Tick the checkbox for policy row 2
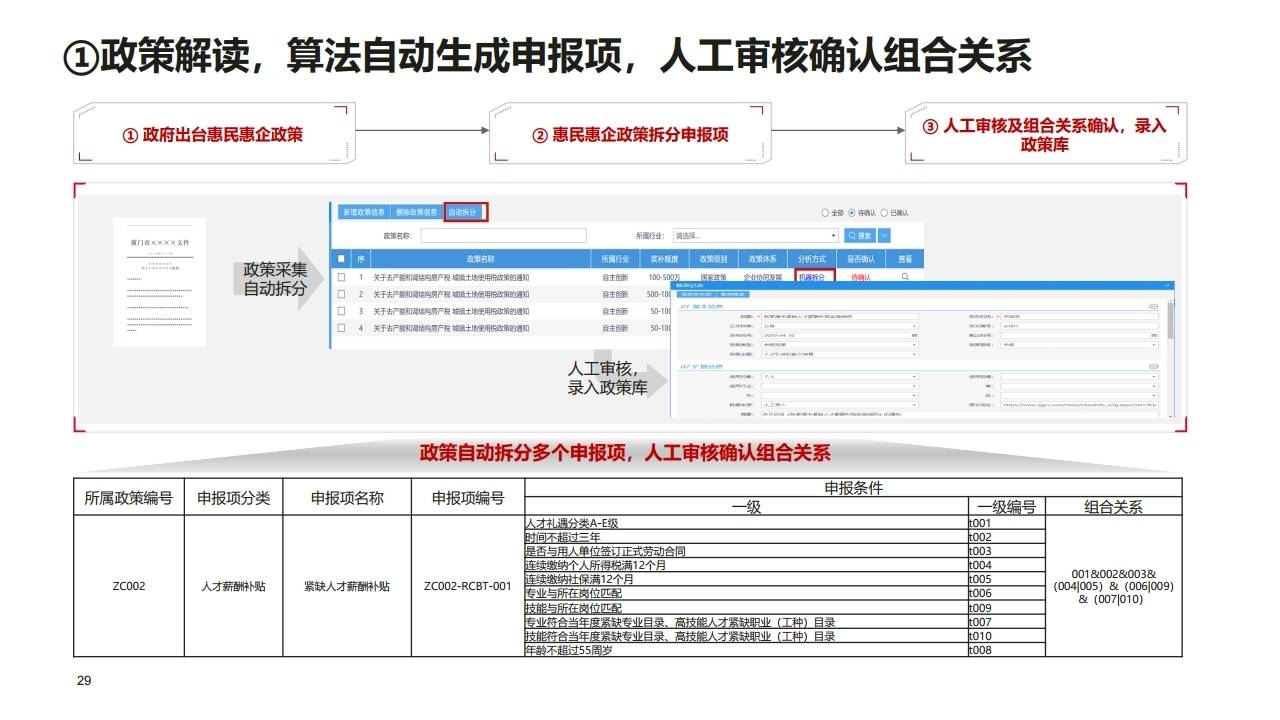Image resolution: width=1280 pixels, height=720 pixels. pos(341,294)
